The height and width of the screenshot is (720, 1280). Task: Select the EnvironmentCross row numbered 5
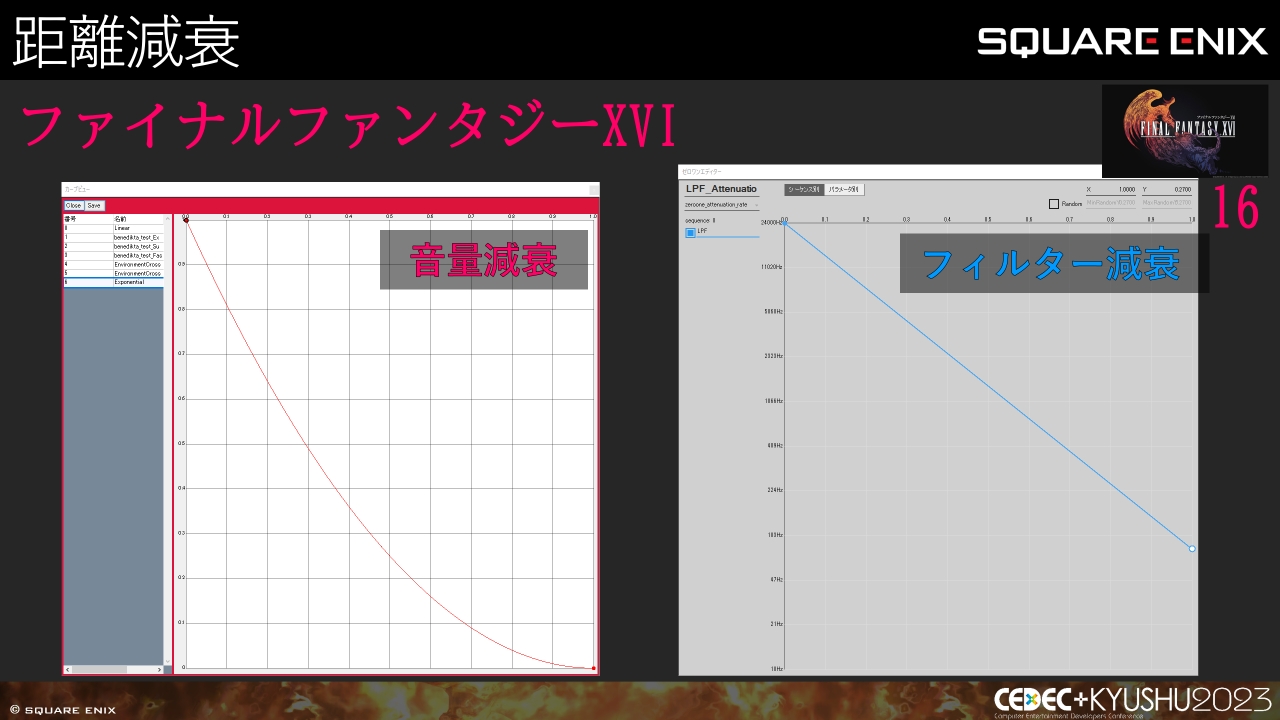click(113, 273)
